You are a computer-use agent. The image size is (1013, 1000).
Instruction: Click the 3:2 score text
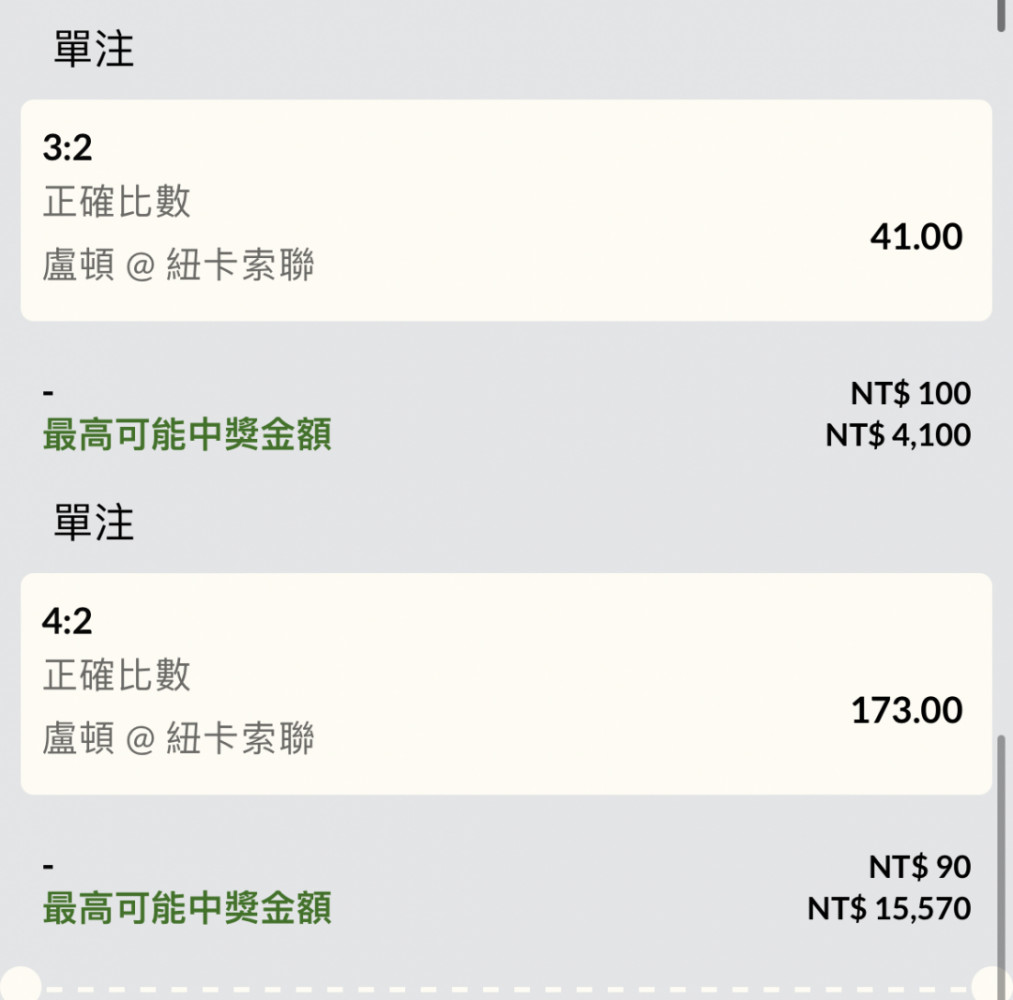[x=67, y=147]
